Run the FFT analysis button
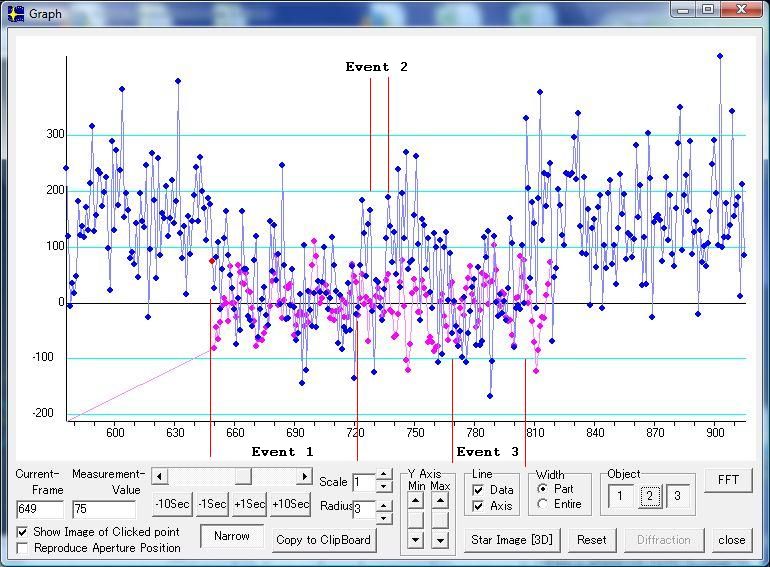This screenshot has width=770, height=567. coord(728,480)
